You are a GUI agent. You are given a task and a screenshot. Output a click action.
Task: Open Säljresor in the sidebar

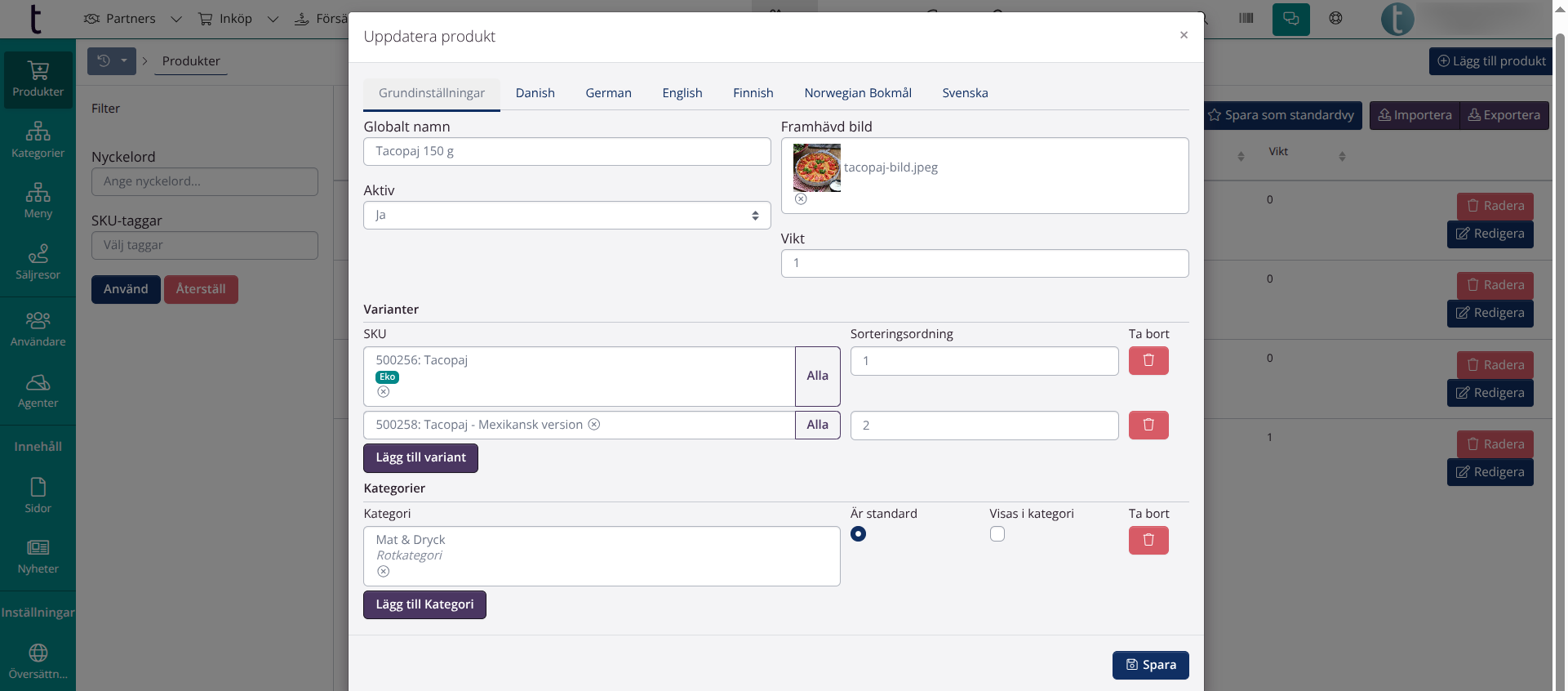point(38,262)
